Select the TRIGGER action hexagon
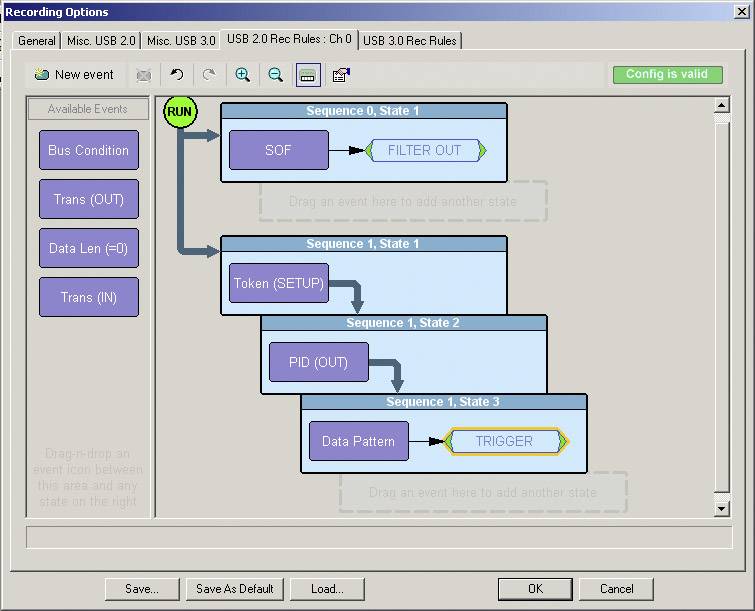The height and width of the screenshot is (611, 755). tap(505, 441)
